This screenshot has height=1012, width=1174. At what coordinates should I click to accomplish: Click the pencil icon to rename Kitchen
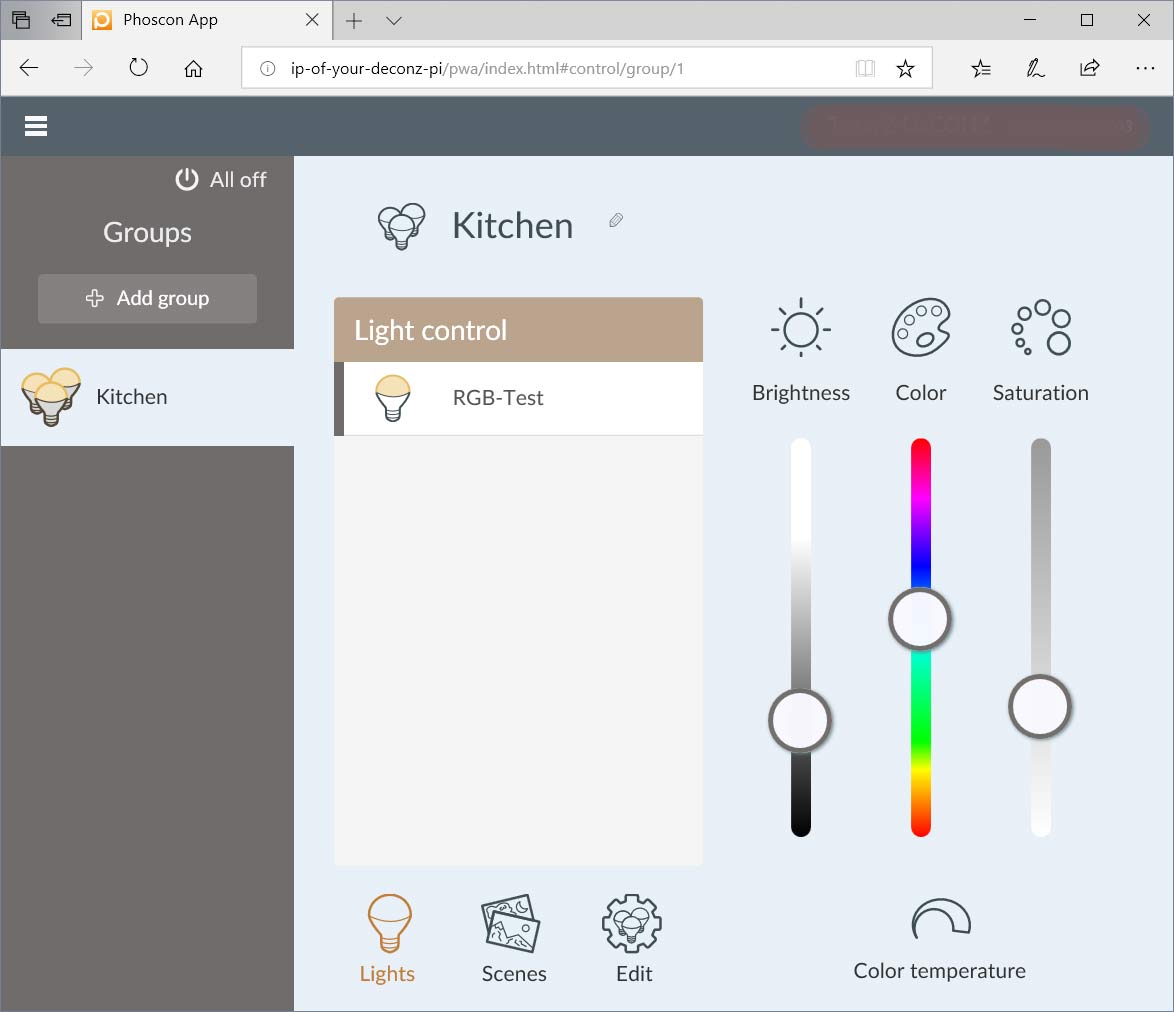click(x=615, y=220)
